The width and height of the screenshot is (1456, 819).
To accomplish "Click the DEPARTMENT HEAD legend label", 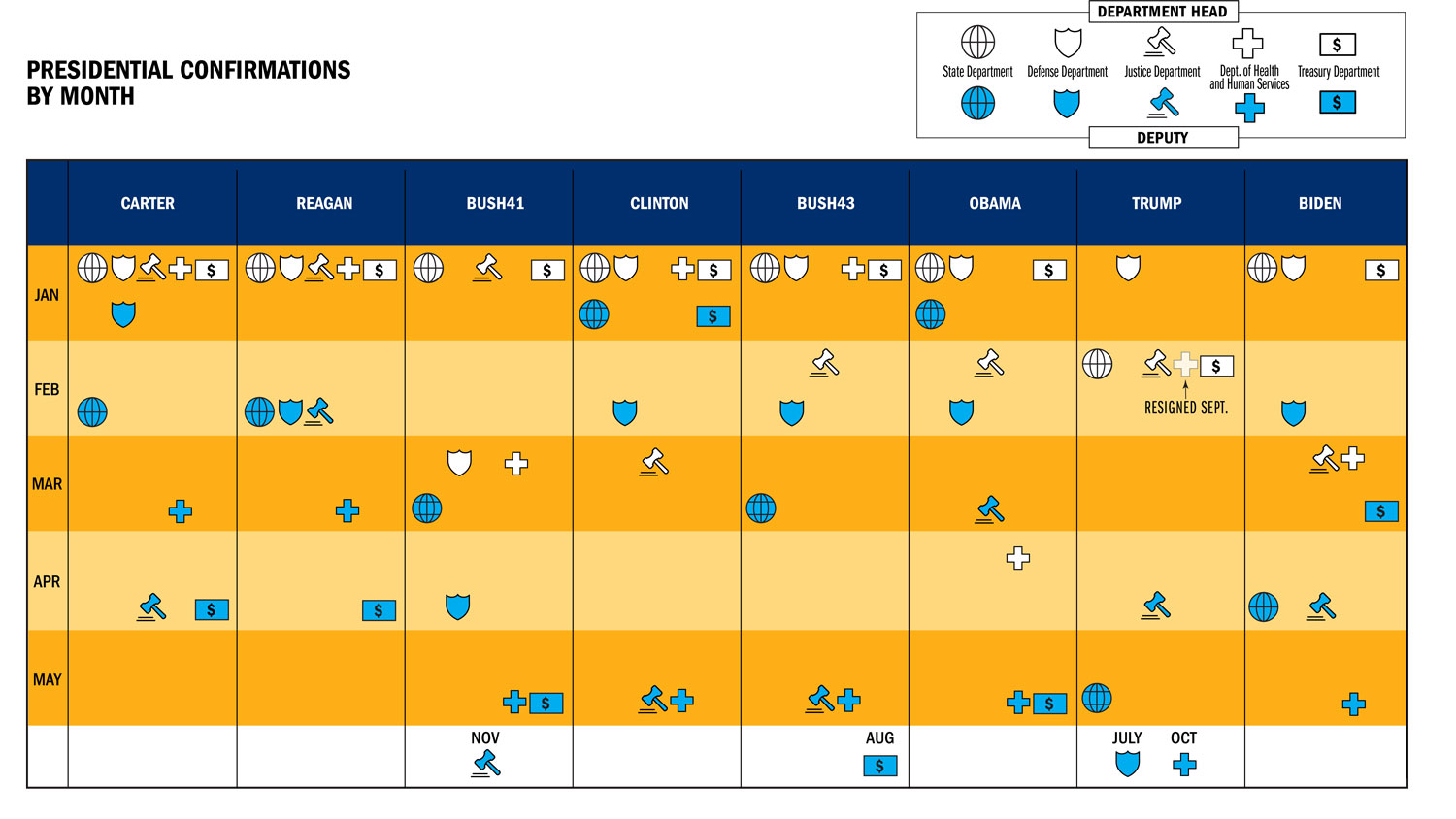I will (1162, 12).
